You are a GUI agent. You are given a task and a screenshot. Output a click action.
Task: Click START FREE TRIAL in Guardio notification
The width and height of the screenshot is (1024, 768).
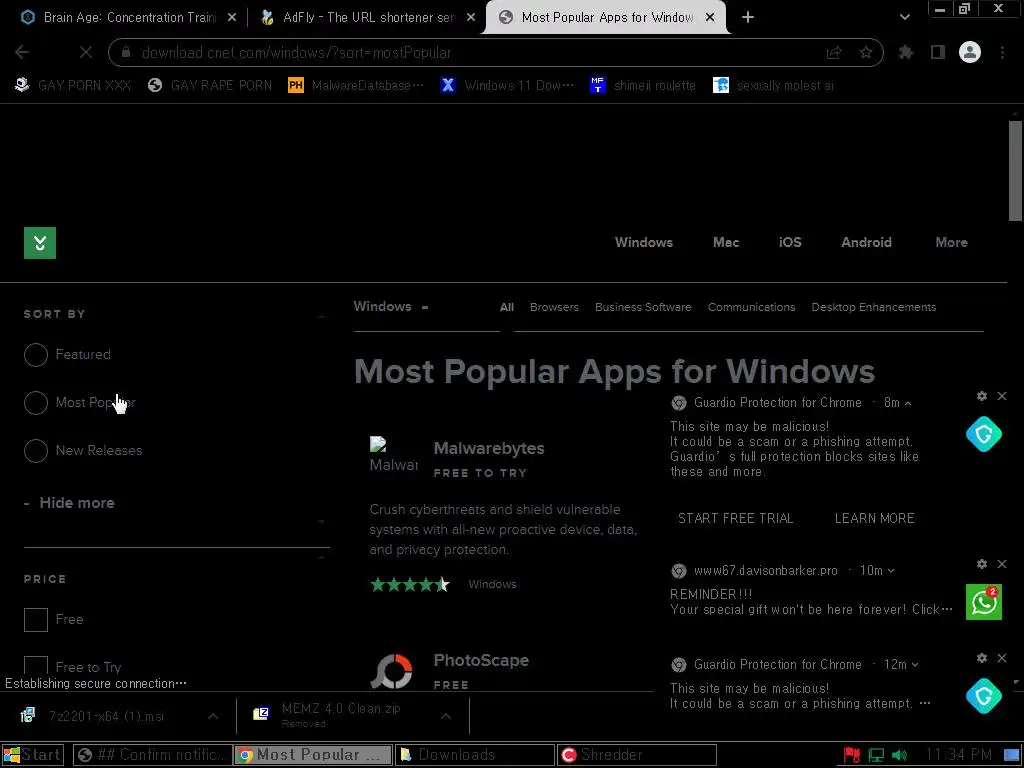735,519
